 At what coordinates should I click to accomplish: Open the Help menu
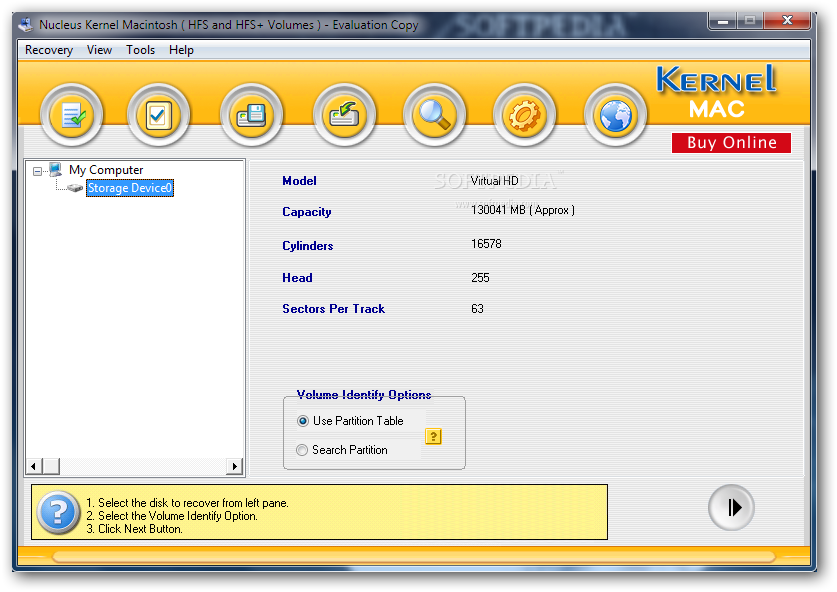point(181,50)
